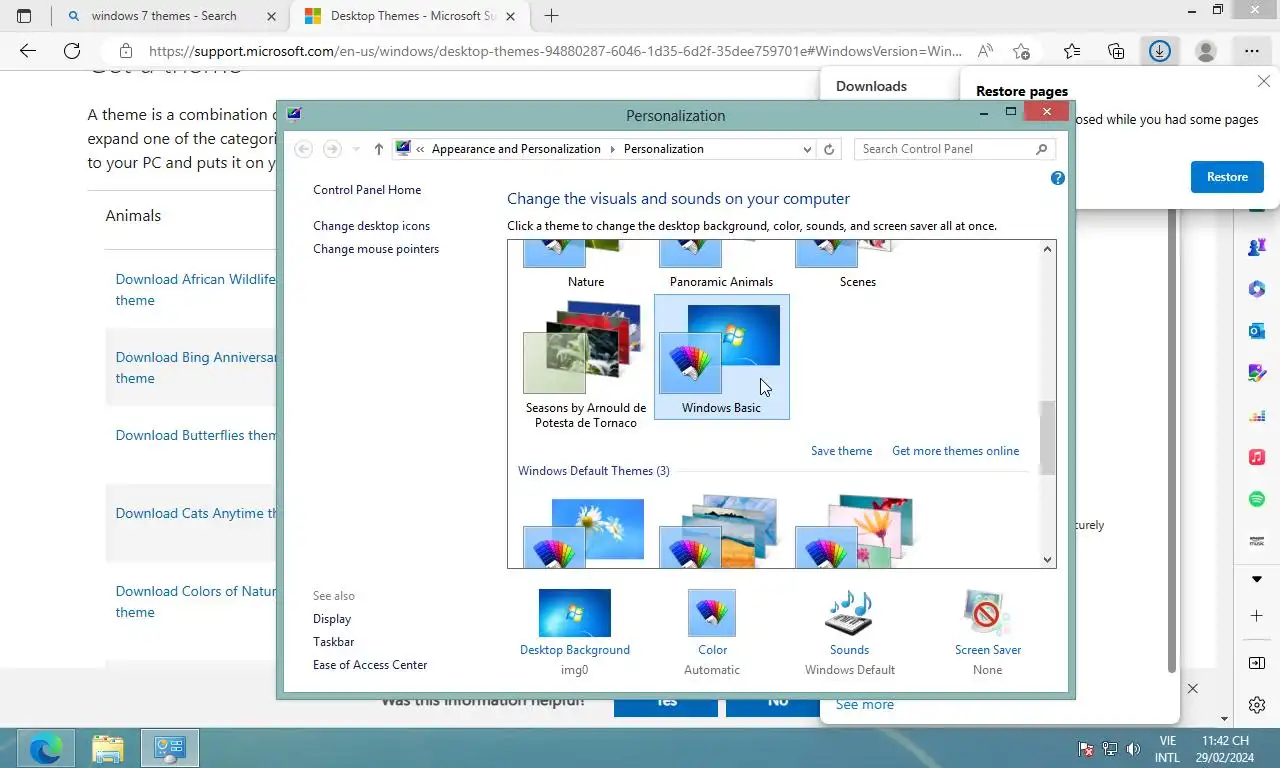Viewport: 1280px width, 768px height.
Task: Open Action Center flag in tray
Action: [1085, 749]
